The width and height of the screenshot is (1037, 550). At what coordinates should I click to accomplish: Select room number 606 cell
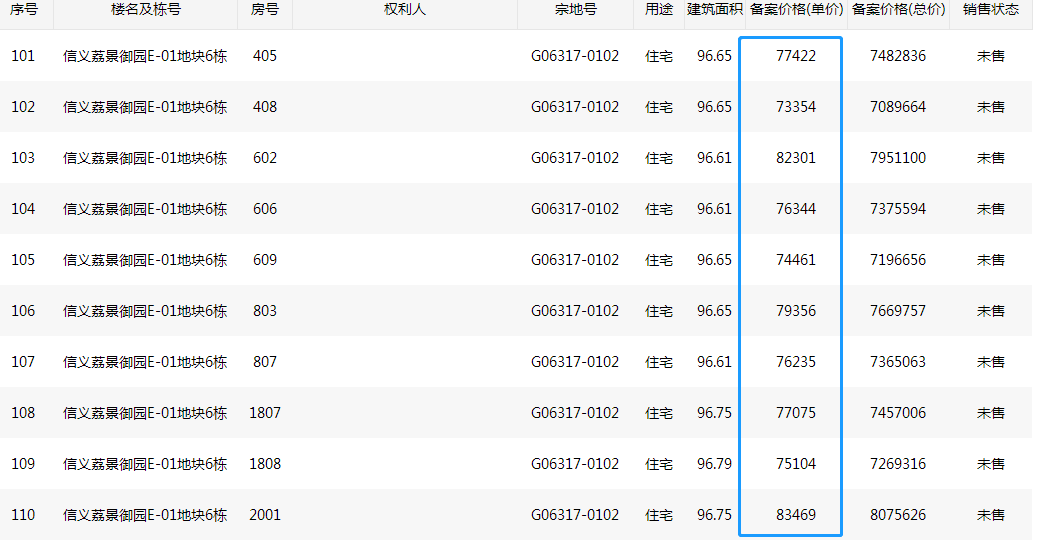265,209
